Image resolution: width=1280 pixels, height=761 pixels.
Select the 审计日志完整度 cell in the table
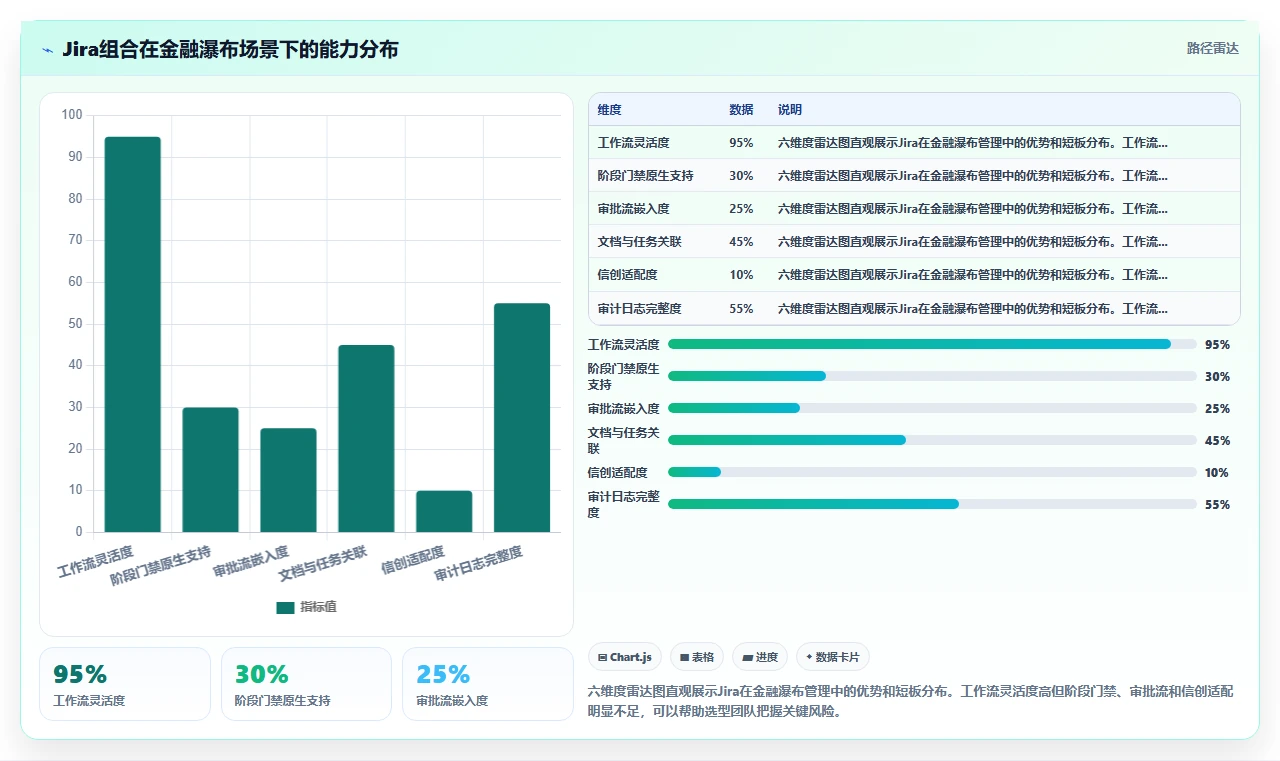(x=655, y=309)
